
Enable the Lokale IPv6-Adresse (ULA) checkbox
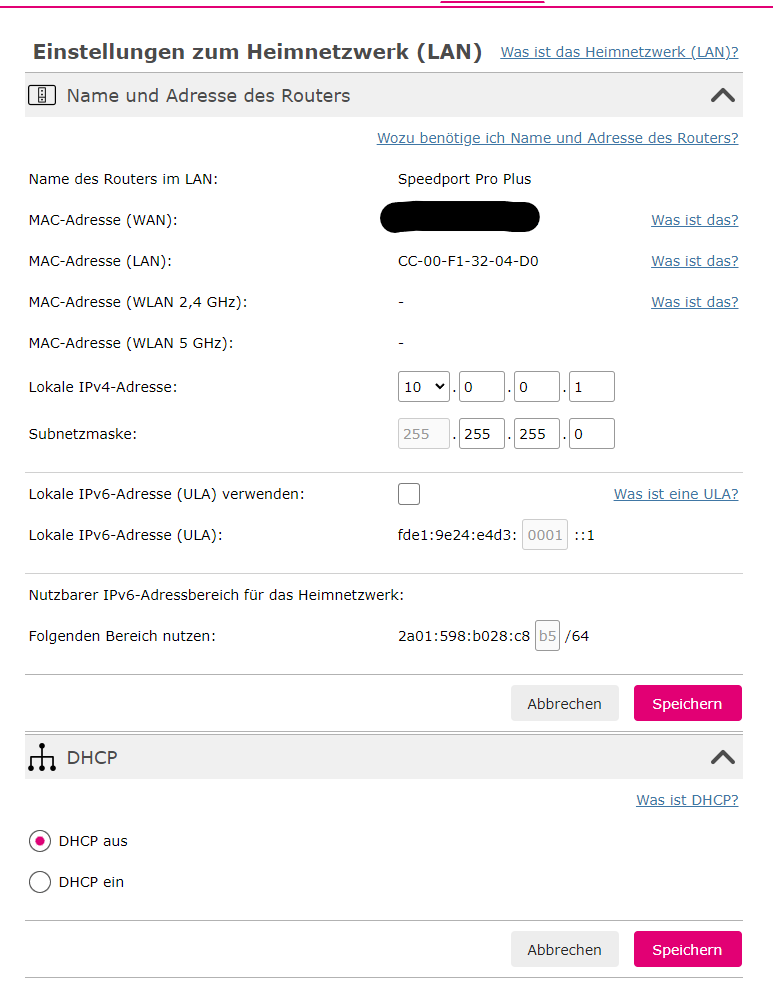click(409, 494)
